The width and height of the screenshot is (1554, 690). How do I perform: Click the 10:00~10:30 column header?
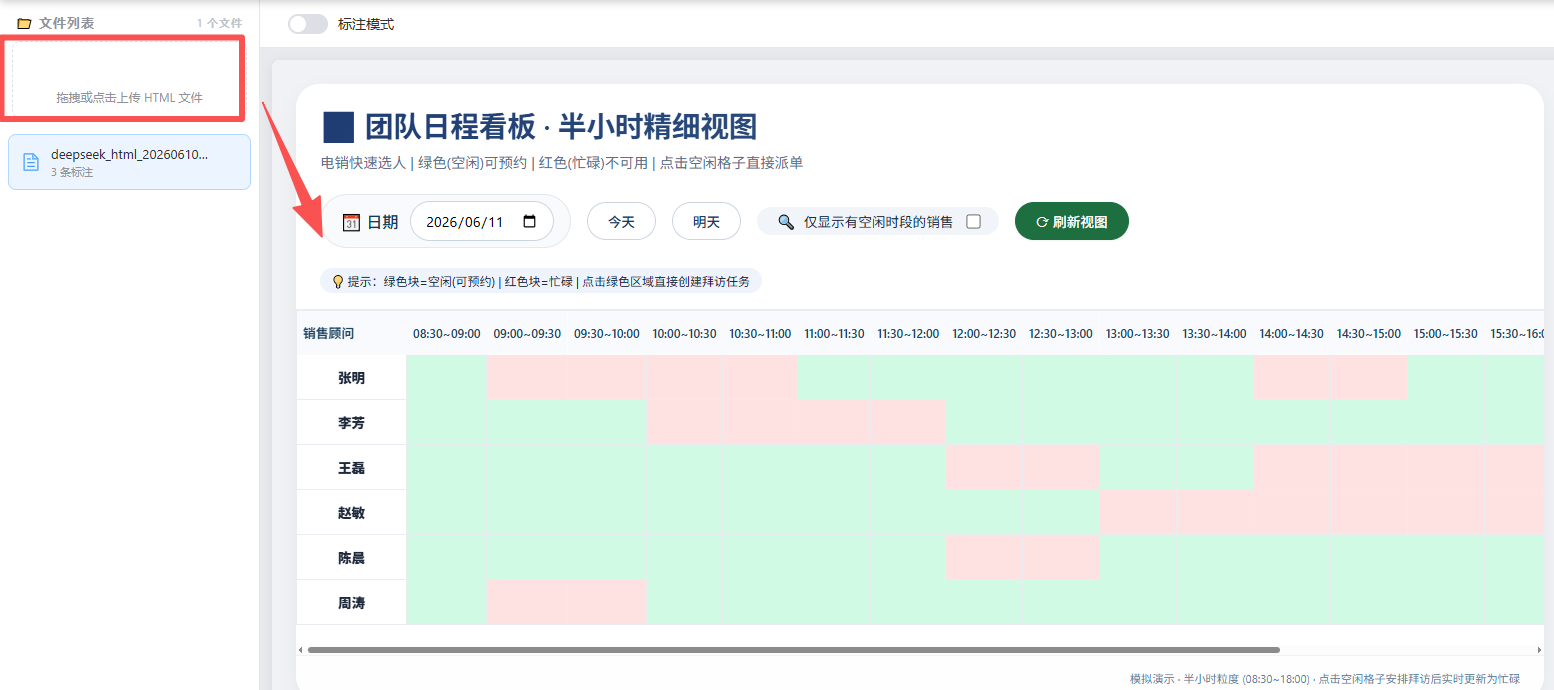(x=684, y=333)
